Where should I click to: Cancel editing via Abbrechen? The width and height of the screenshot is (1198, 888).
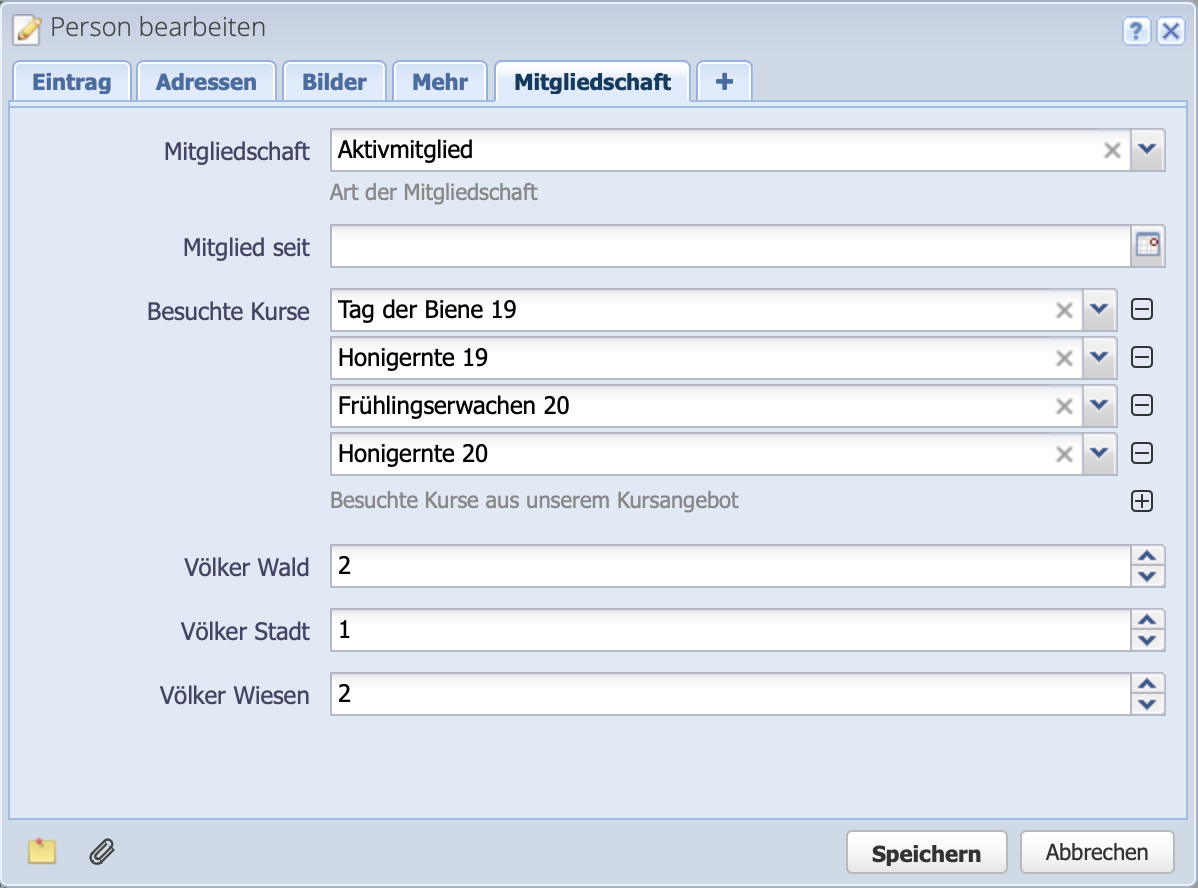click(x=1096, y=851)
